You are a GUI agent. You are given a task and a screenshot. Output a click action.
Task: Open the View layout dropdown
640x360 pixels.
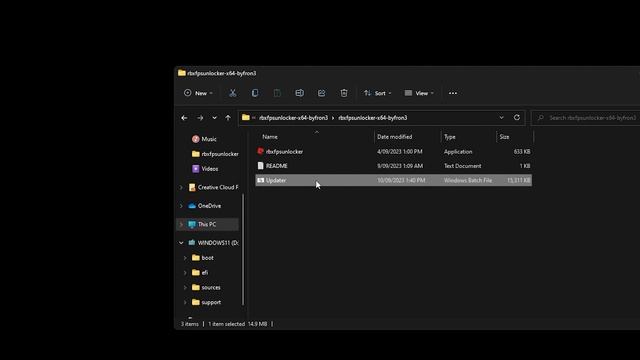(x=419, y=93)
